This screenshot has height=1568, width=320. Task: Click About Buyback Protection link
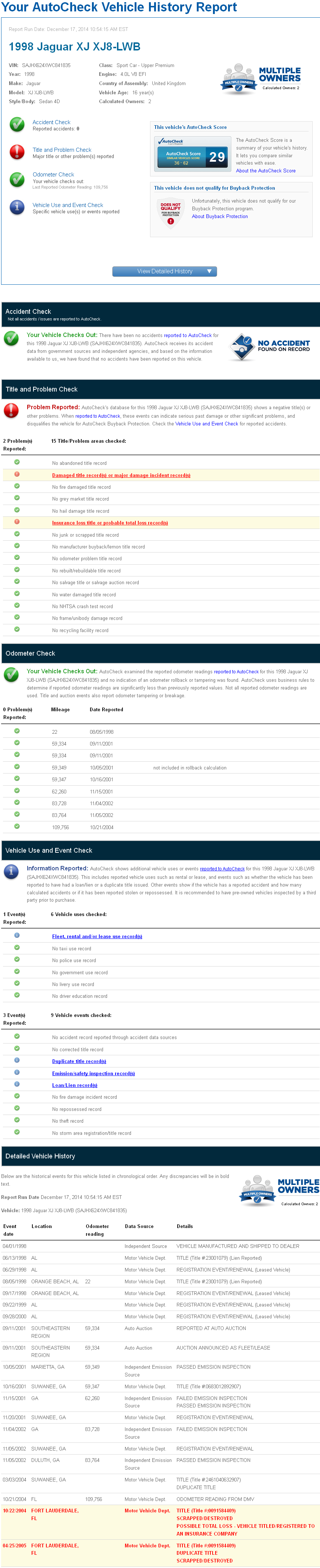click(x=220, y=217)
